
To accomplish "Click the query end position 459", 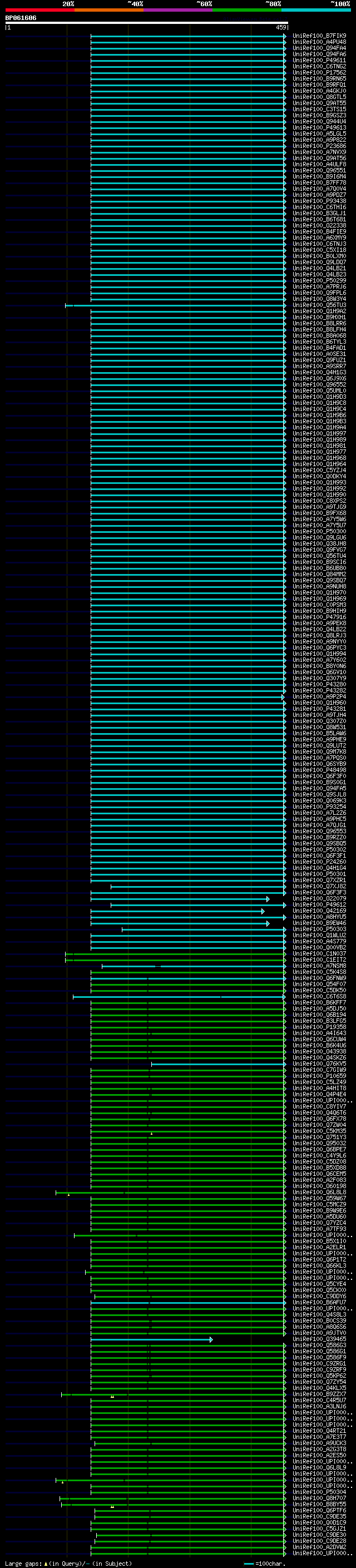I will (x=280, y=27).
